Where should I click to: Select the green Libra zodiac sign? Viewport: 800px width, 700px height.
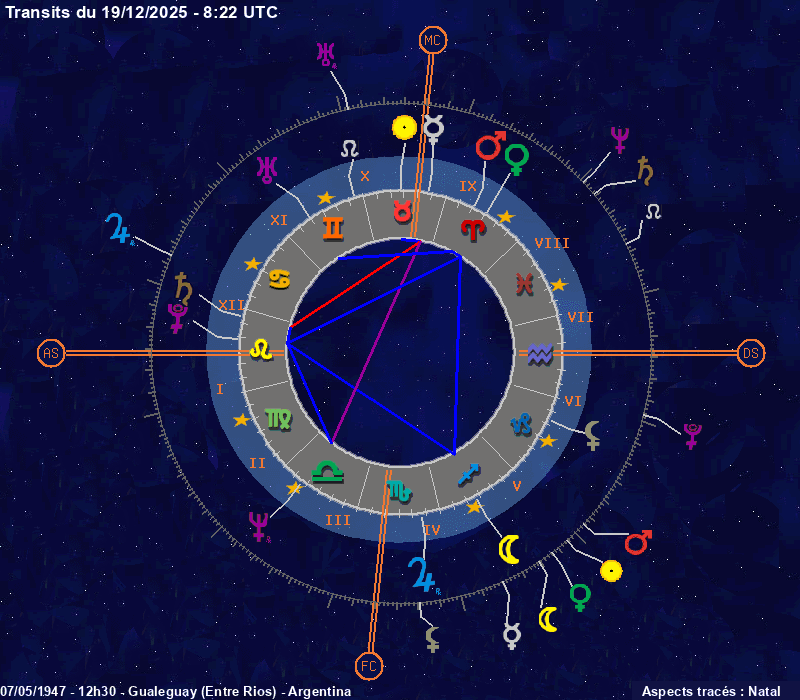point(326,468)
